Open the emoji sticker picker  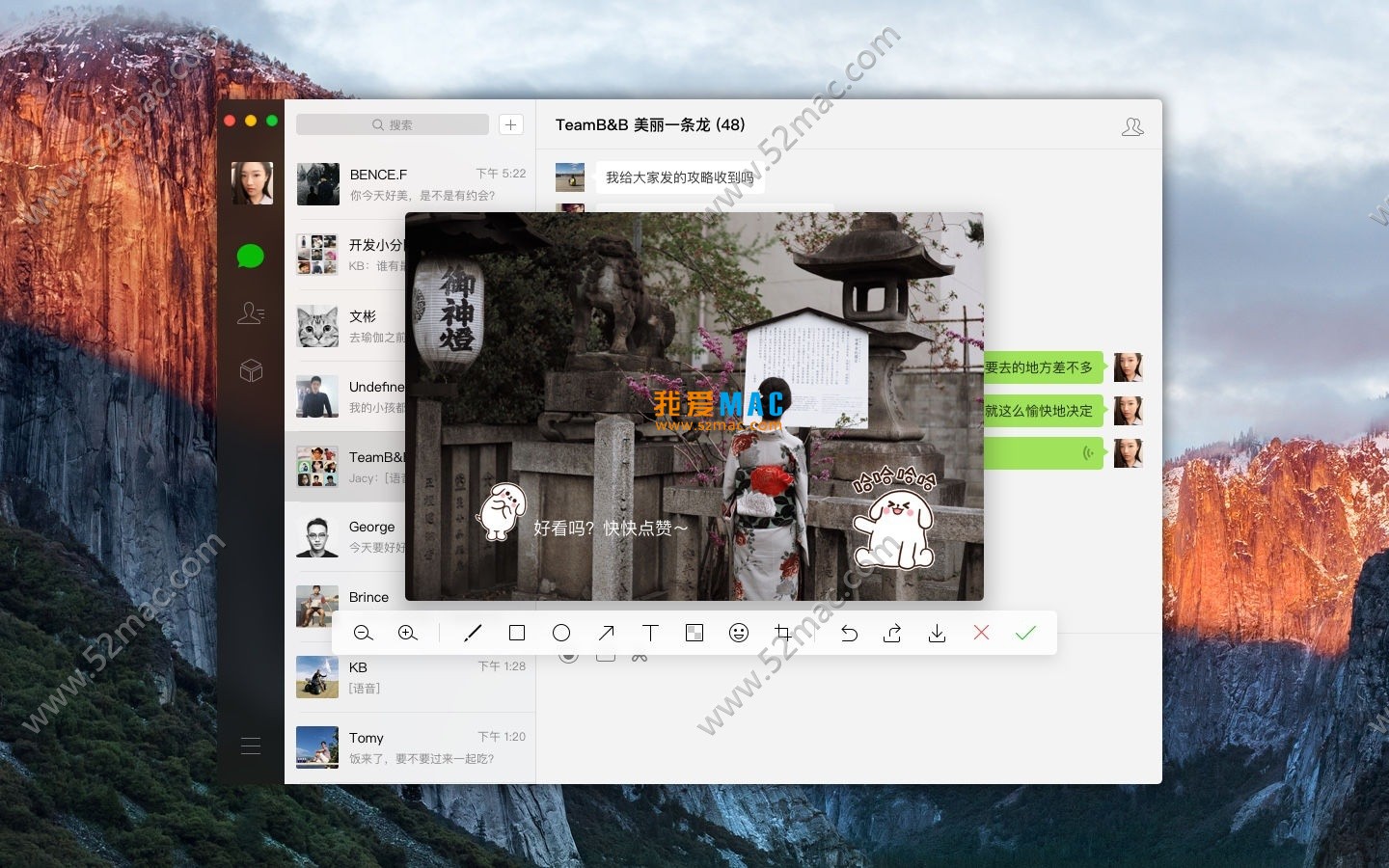click(x=739, y=633)
